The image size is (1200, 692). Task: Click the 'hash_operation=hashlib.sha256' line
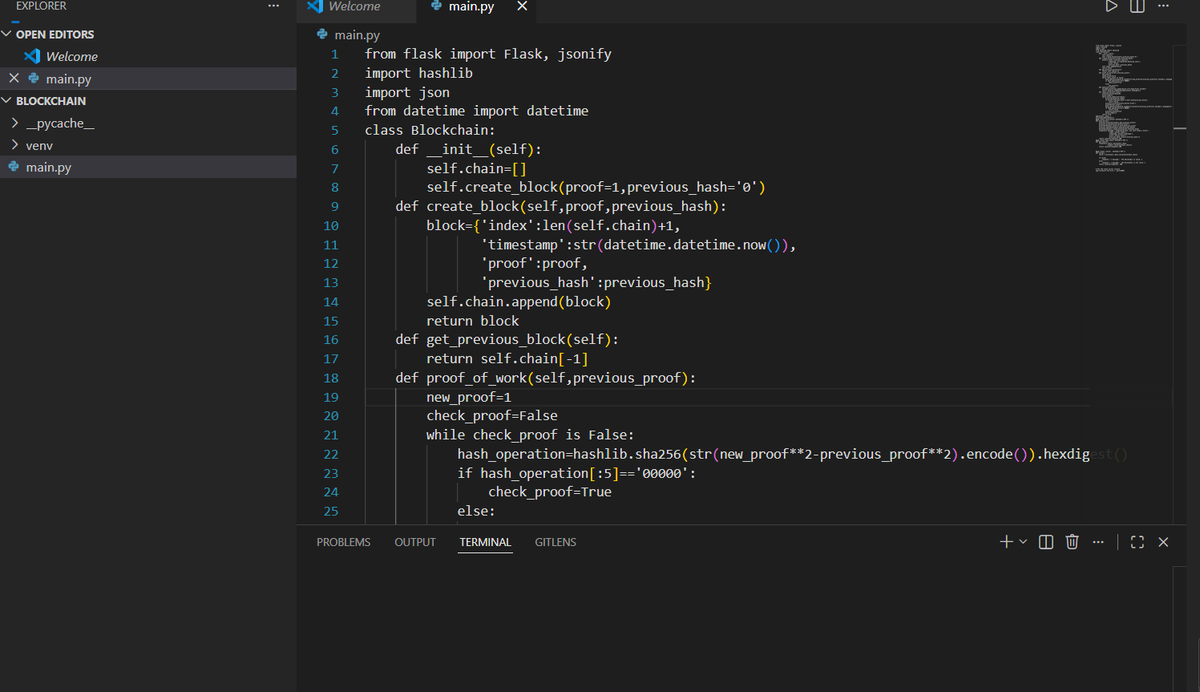click(x=792, y=454)
